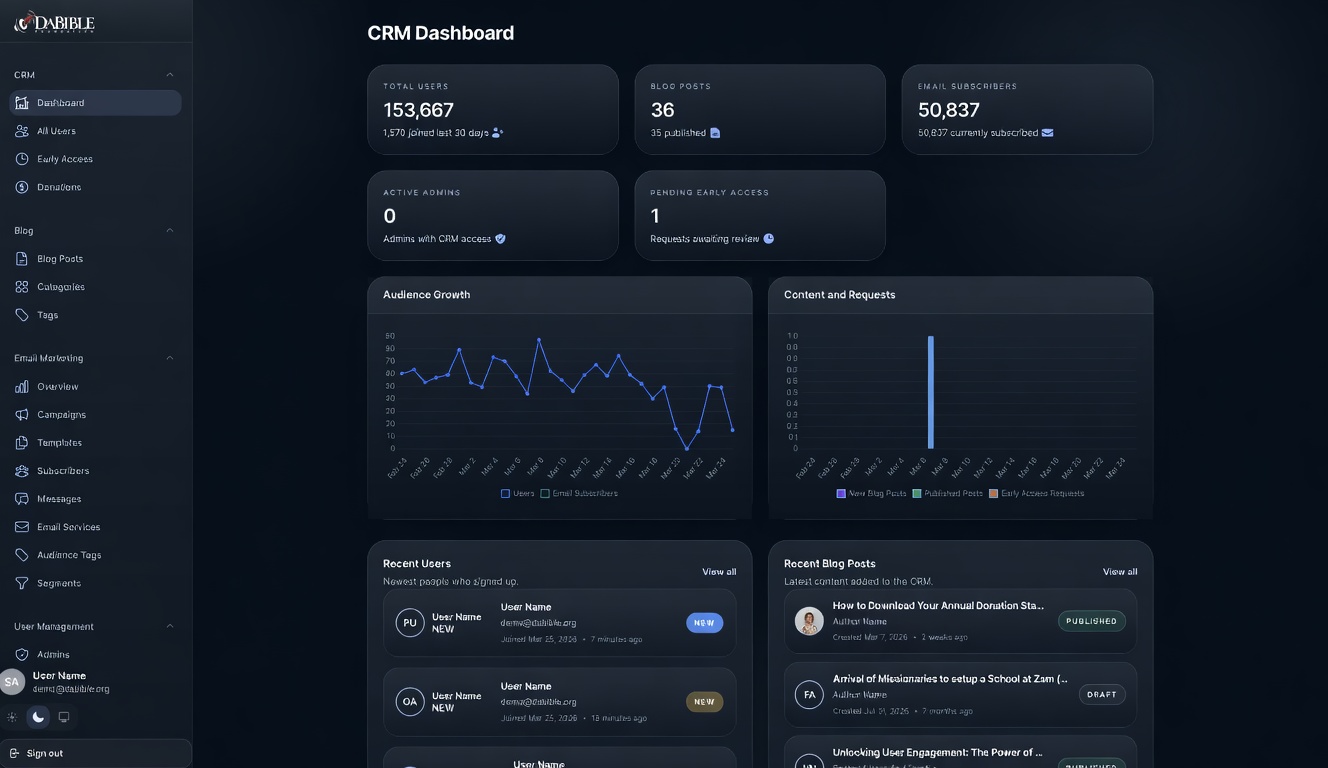Open 'How to Download Your Annual Donation' post
1328x768 pixels.
point(938,606)
